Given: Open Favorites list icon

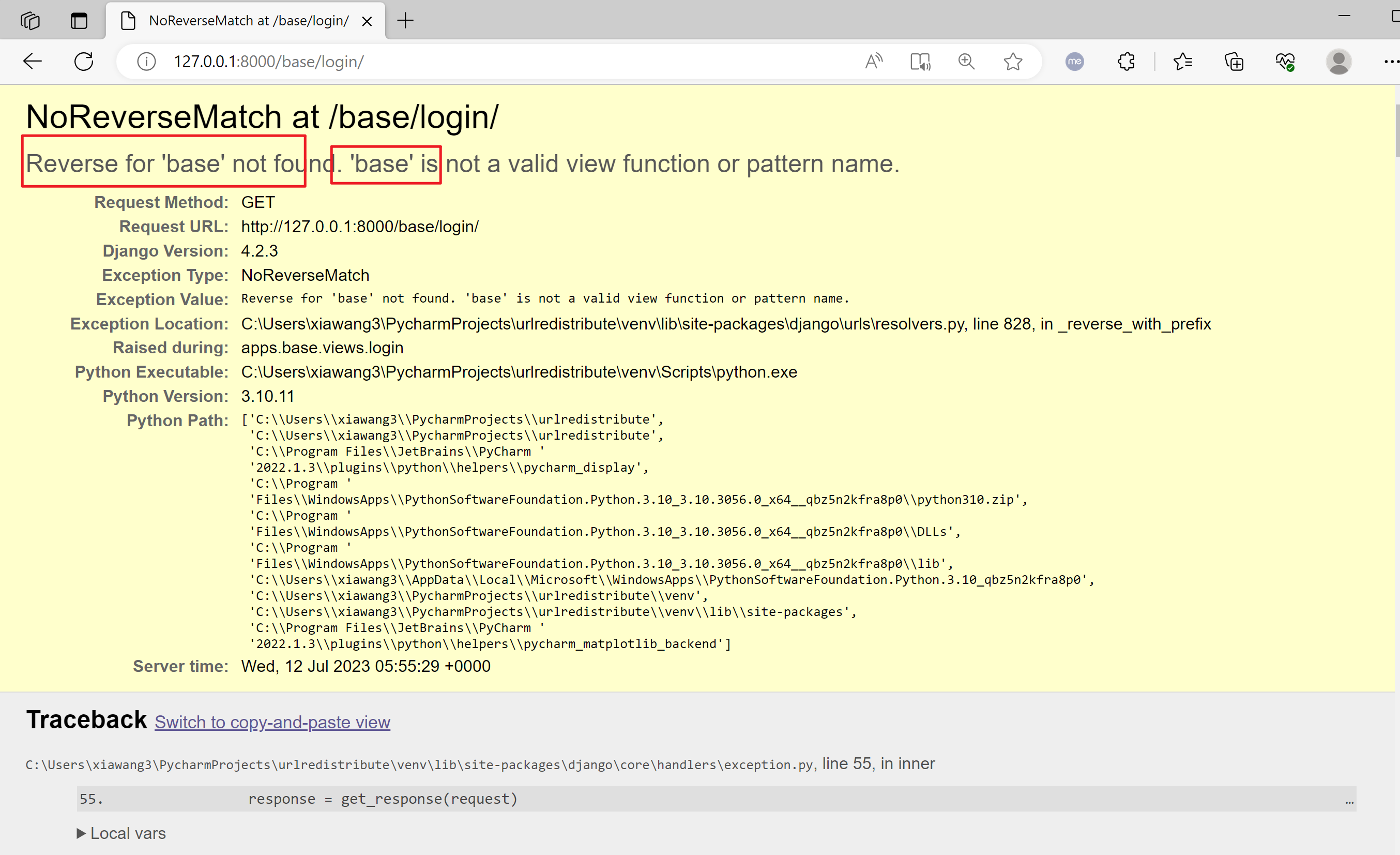Looking at the screenshot, I should point(1183,62).
